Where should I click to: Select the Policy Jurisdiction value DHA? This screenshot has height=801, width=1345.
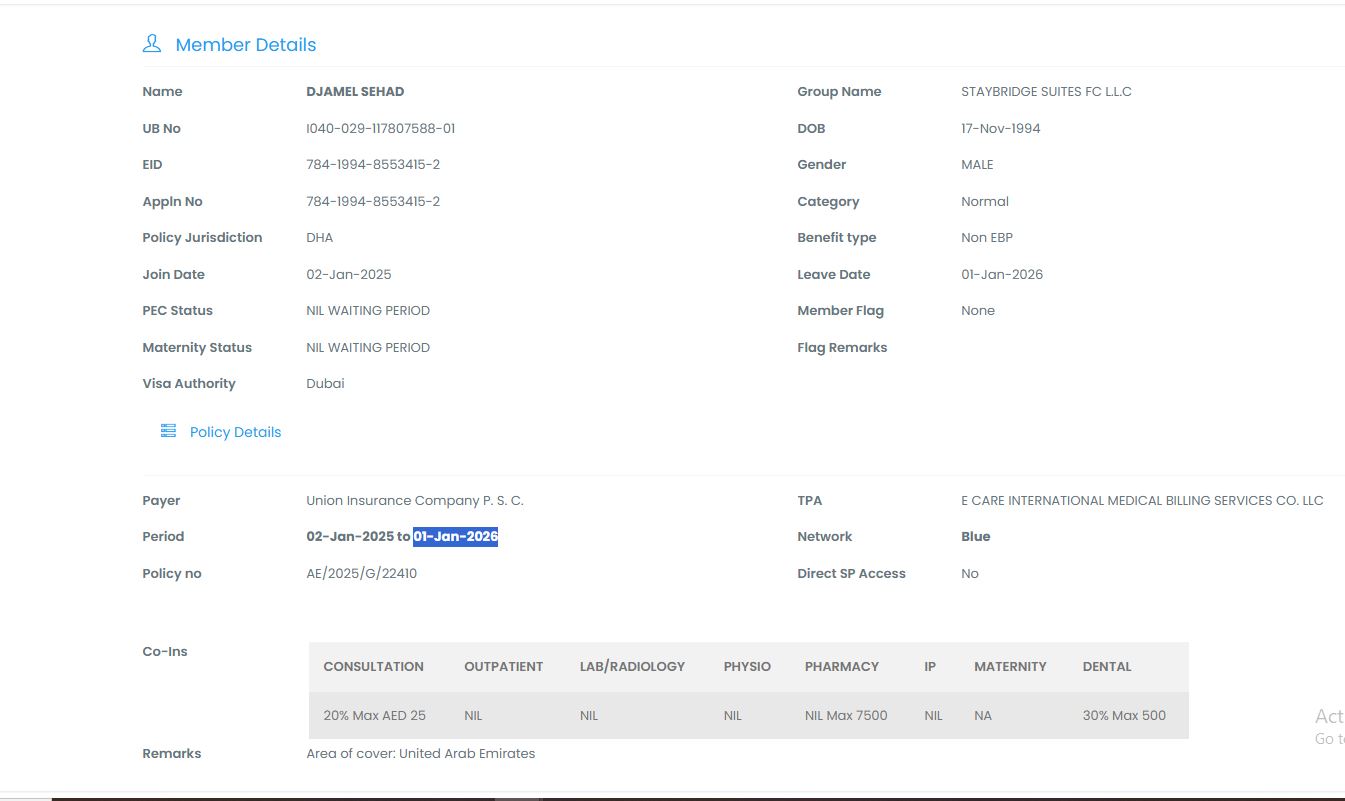(x=320, y=238)
